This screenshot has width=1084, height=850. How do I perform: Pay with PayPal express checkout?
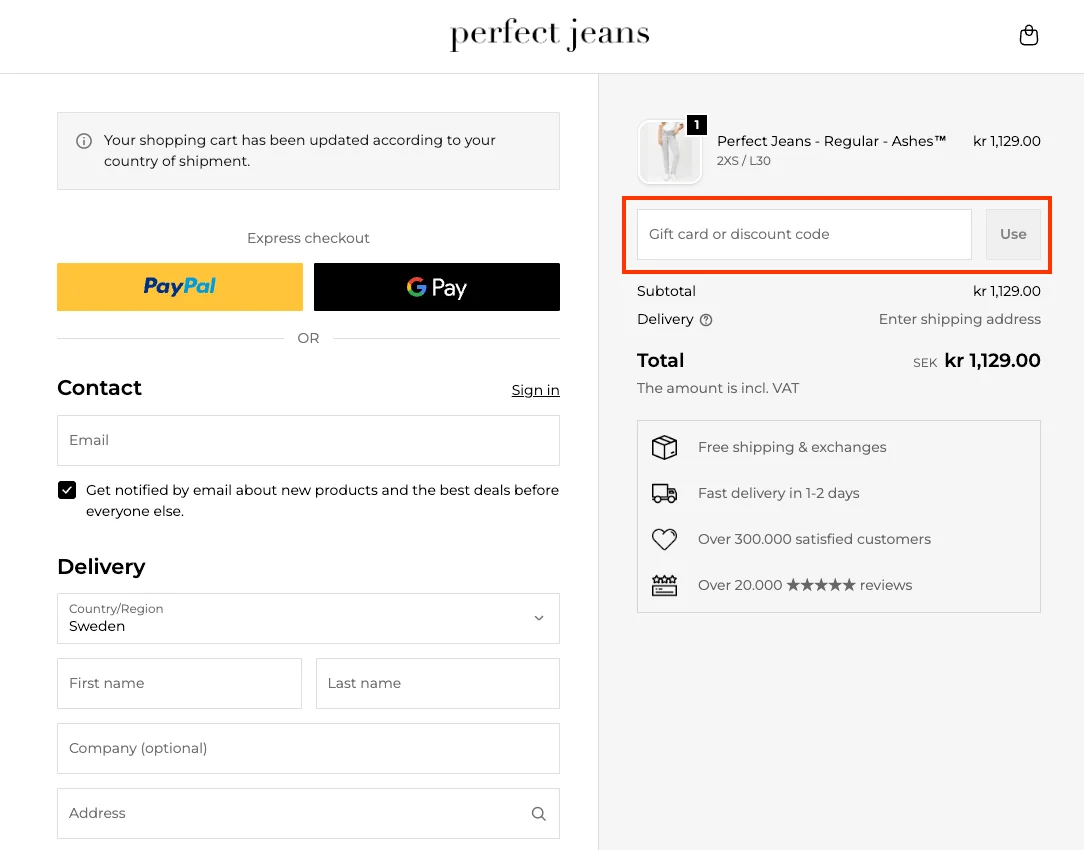click(x=180, y=287)
